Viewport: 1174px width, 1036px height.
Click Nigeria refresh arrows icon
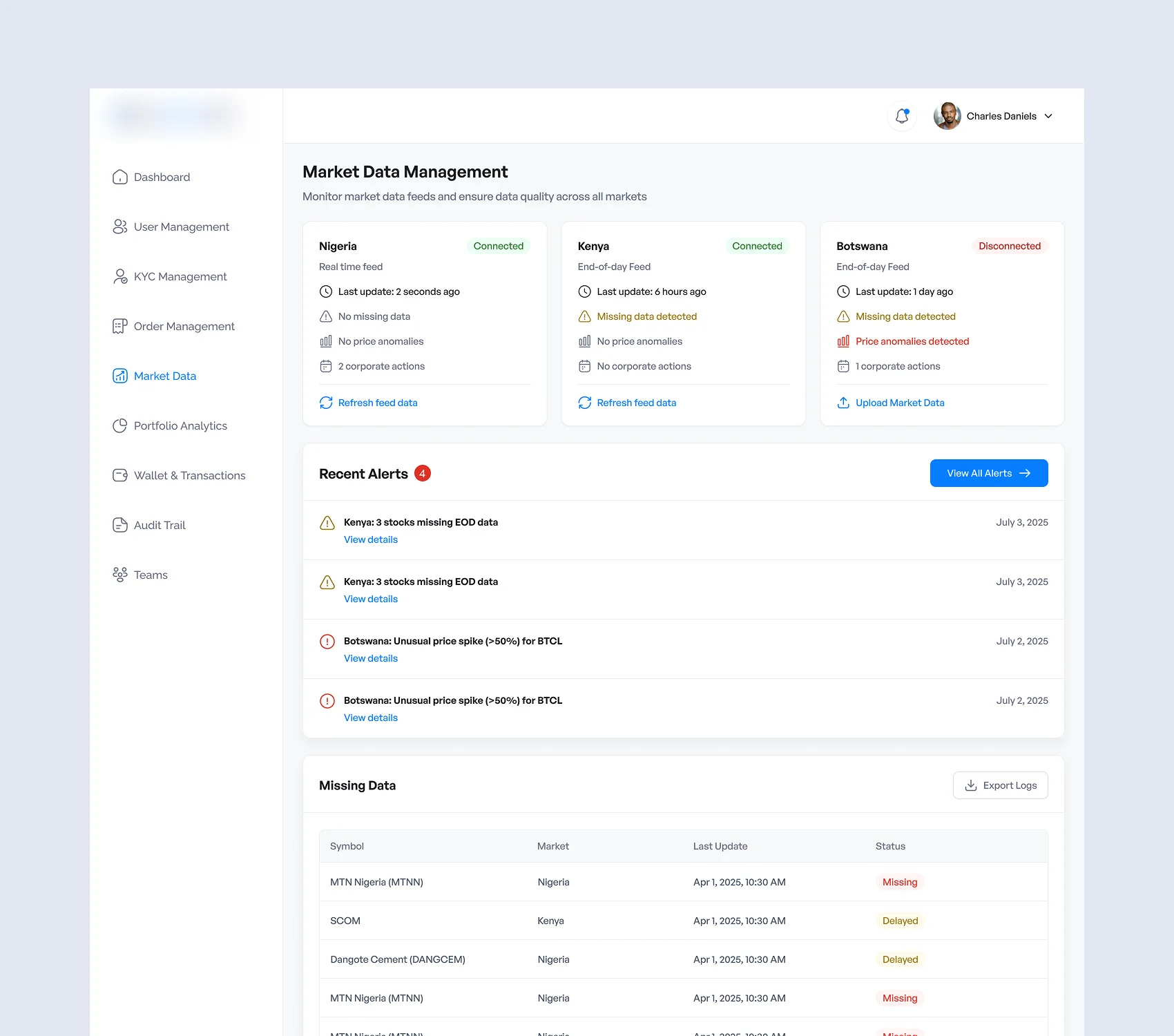click(x=326, y=403)
